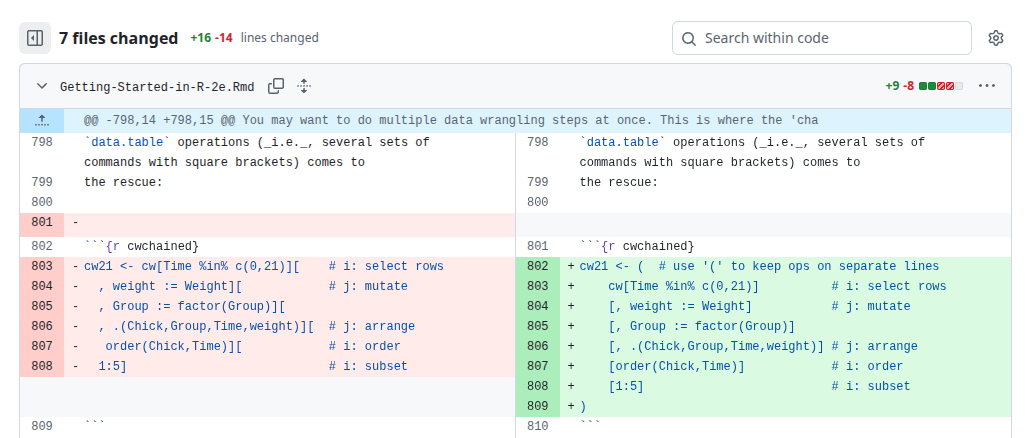Select added line number 809

(537, 406)
